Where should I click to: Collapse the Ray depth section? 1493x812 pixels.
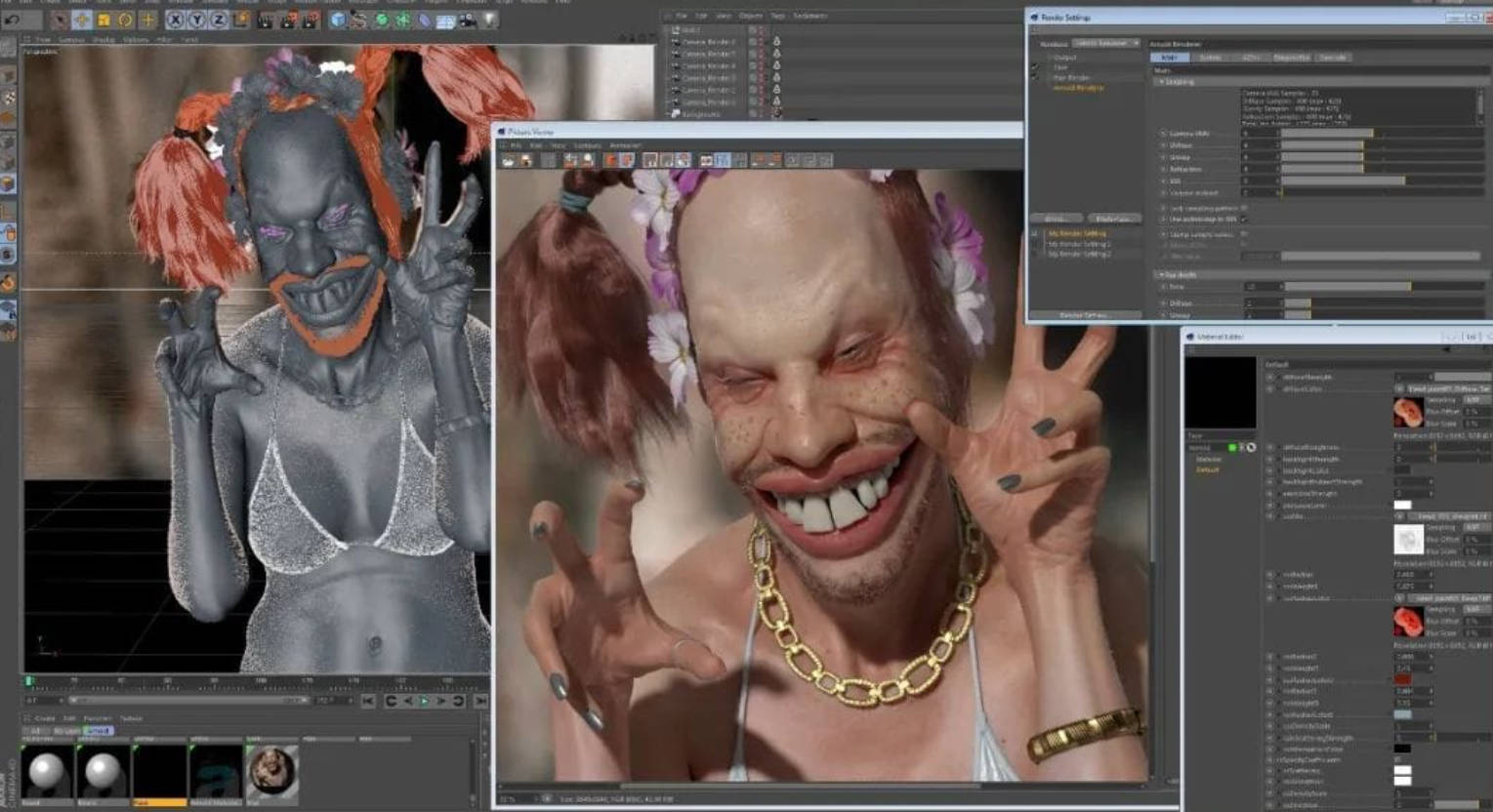[x=1162, y=275]
